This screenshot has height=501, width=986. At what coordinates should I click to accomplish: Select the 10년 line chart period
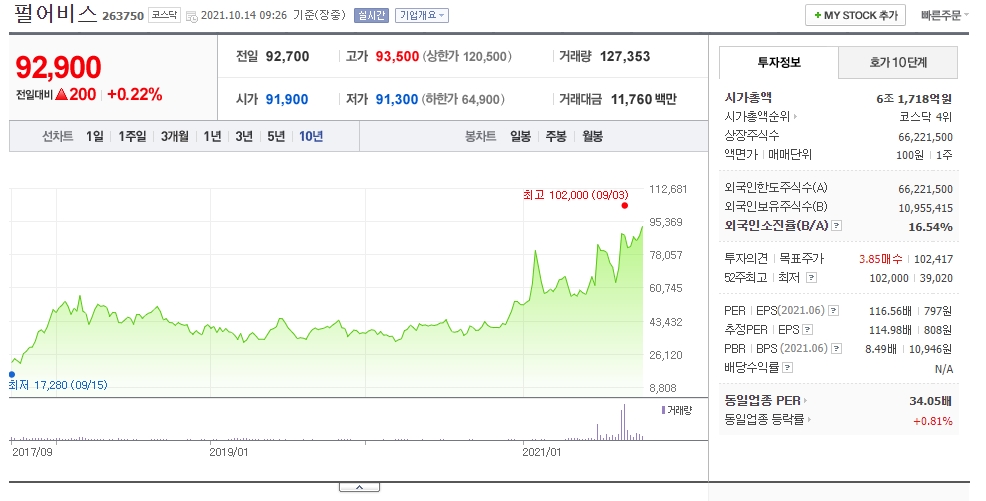pyautogui.click(x=311, y=136)
